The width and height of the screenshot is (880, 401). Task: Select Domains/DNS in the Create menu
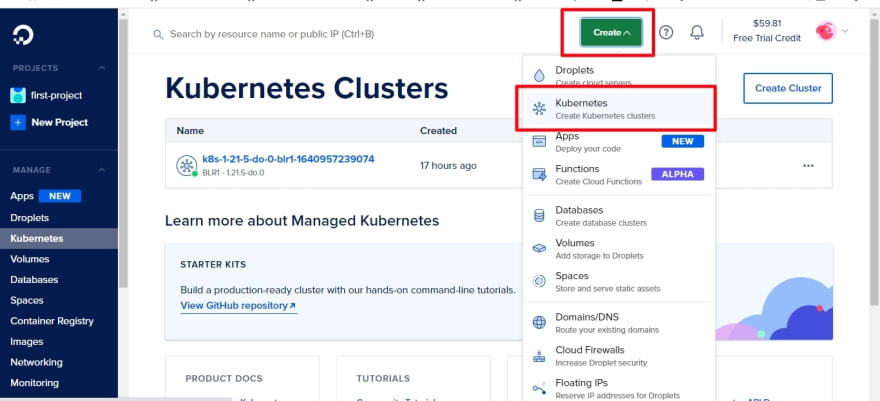[x=618, y=322]
